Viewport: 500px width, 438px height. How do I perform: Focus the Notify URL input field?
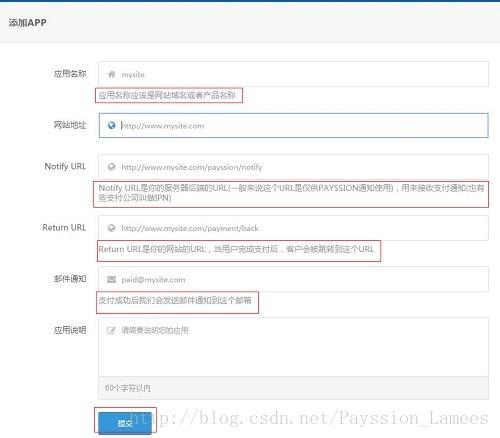click(x=293, y=167)
